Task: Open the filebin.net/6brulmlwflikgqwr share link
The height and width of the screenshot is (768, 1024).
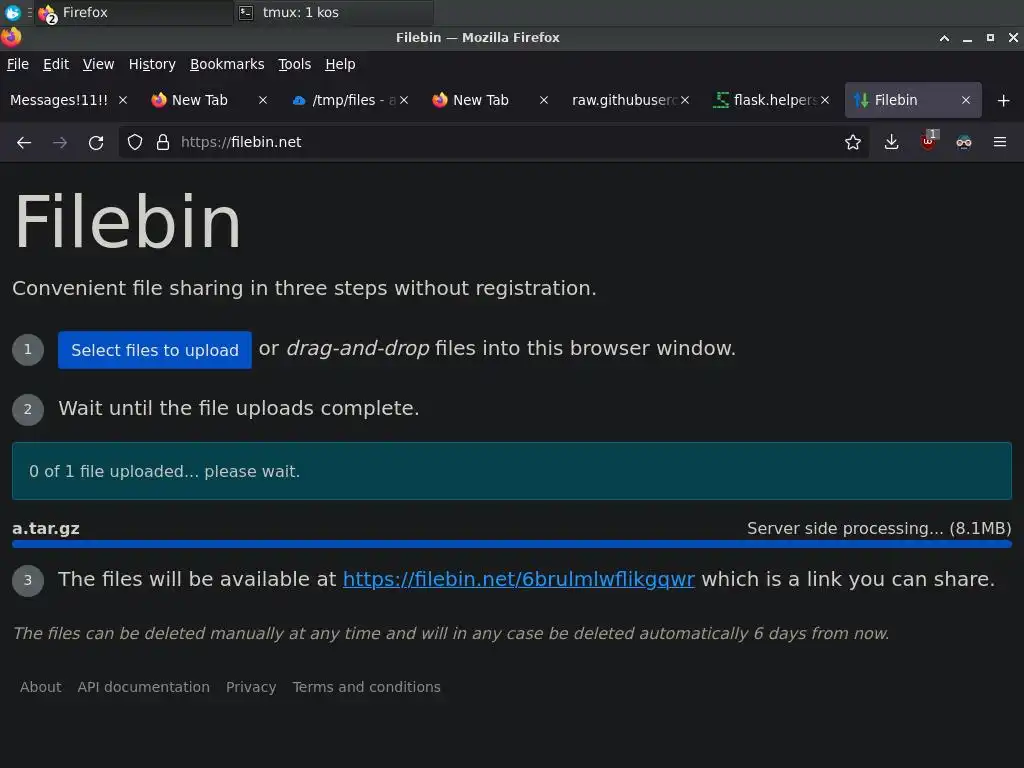Action: click(x=519, y=579)
